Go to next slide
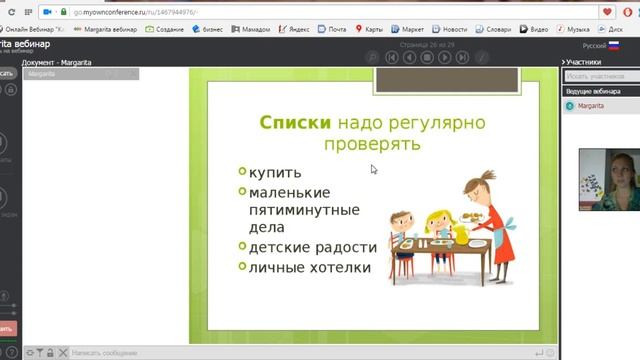 444,58
